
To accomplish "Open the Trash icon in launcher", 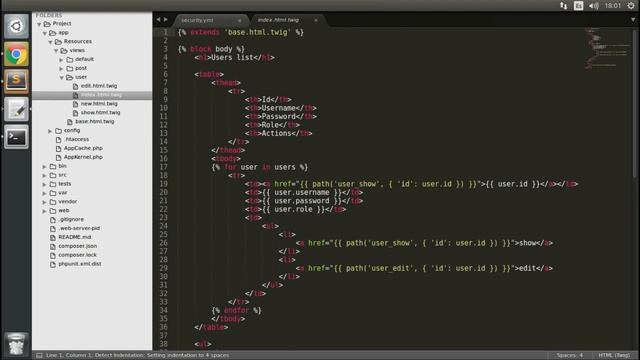I will pos(16,344).
